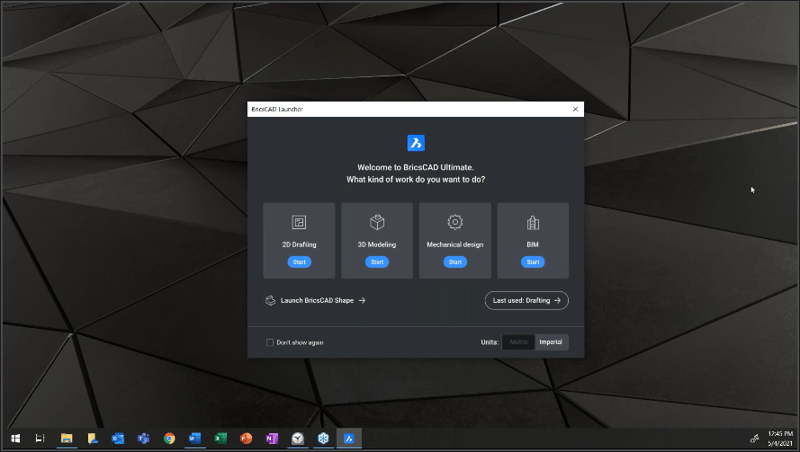
Task: Check the Don't show again box
Action: click(x=270, y=342)
